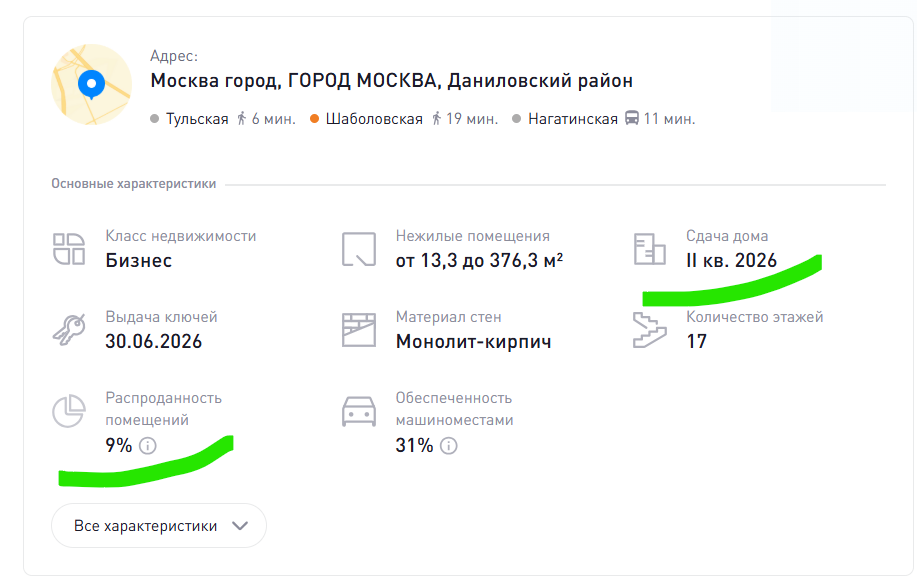Click the Класс недвижимости label

181,236
